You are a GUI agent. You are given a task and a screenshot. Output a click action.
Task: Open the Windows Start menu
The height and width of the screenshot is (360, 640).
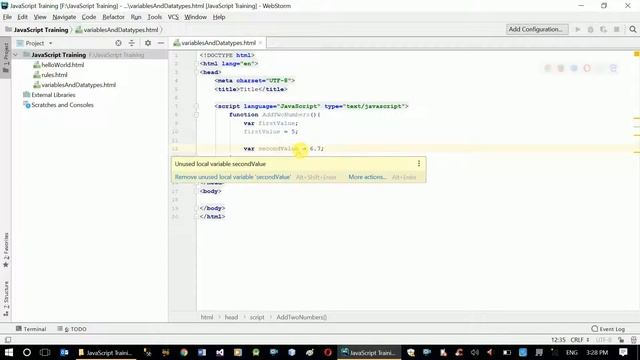[9, 352]
